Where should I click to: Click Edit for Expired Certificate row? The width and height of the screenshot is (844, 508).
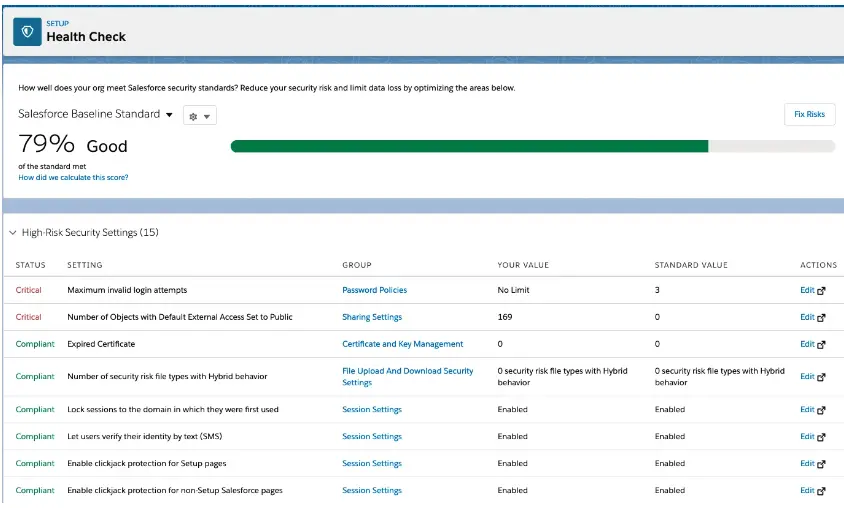point(807,344)
